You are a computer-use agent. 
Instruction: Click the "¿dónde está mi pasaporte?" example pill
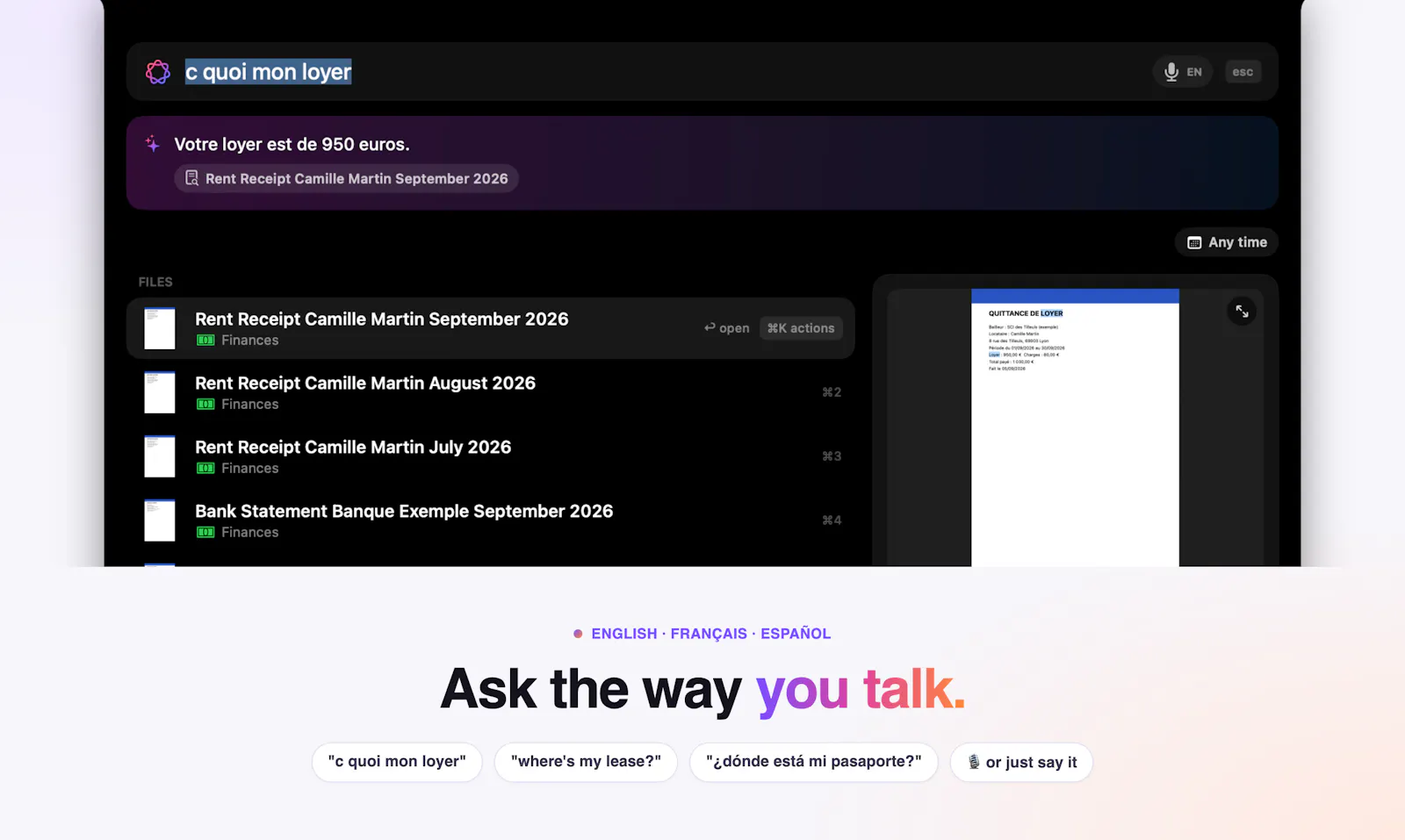click(814, 762)
